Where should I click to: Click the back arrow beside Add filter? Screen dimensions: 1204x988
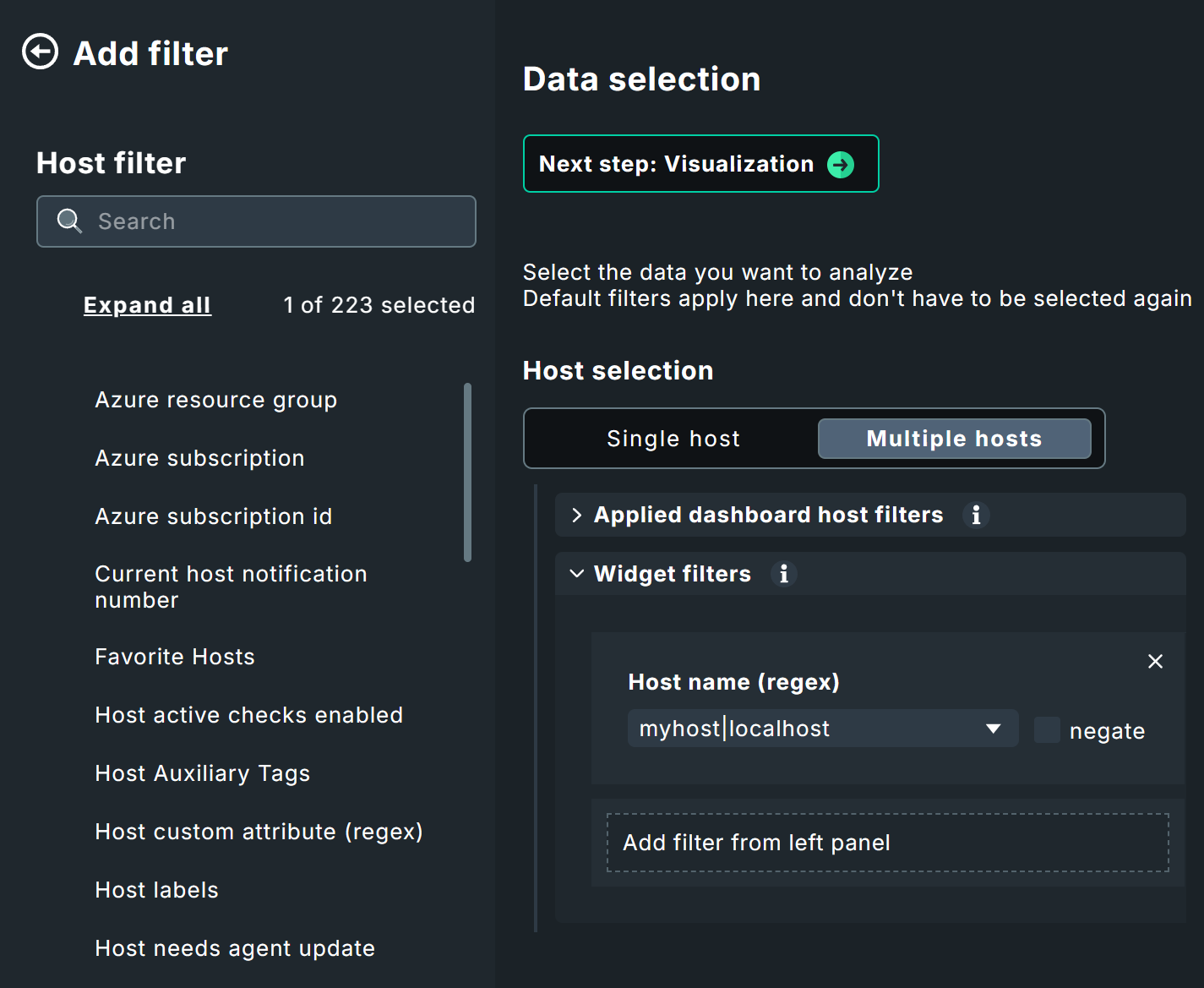(x=39, y=52)
